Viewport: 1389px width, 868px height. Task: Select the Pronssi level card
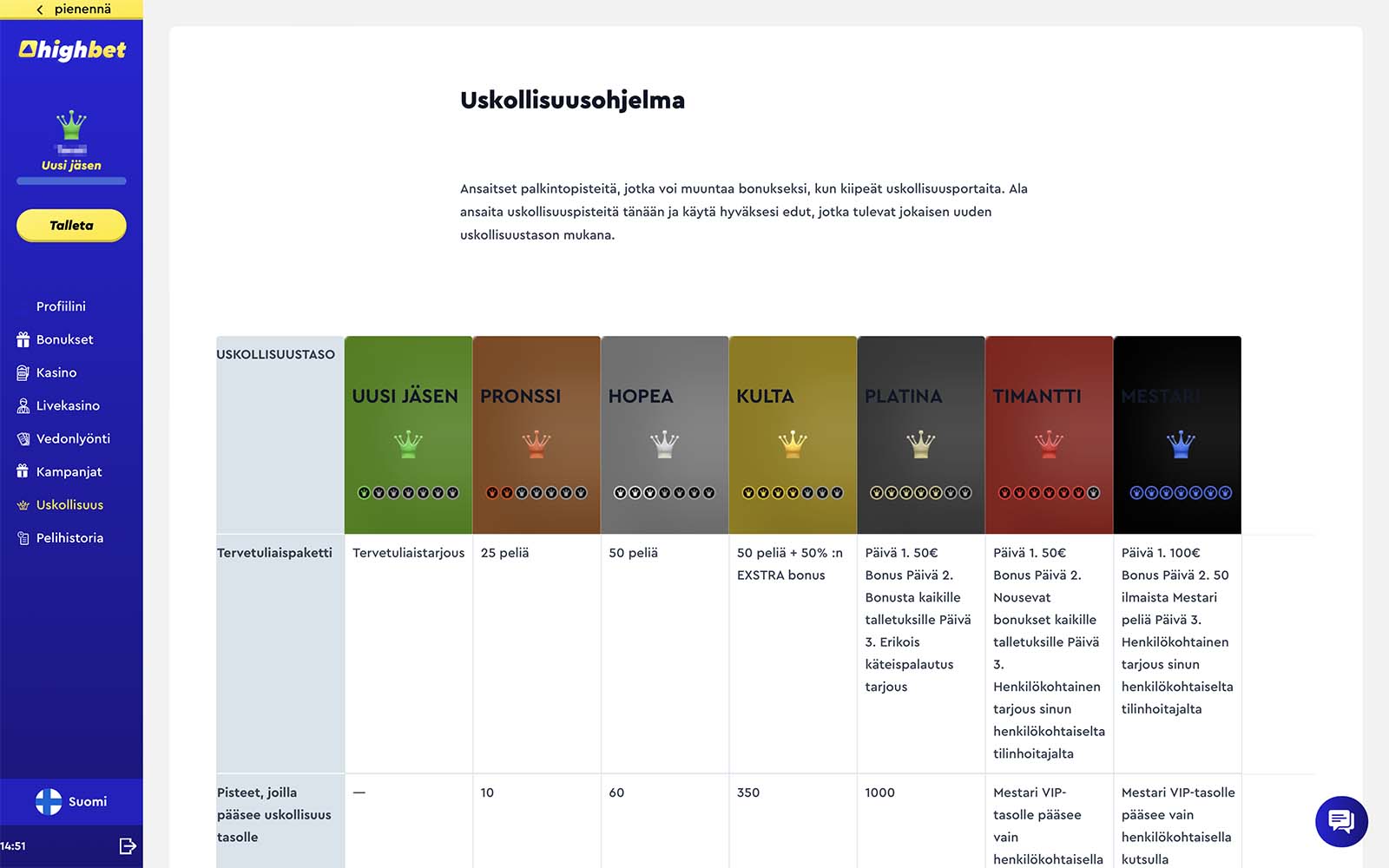click(x=537, y=435)
